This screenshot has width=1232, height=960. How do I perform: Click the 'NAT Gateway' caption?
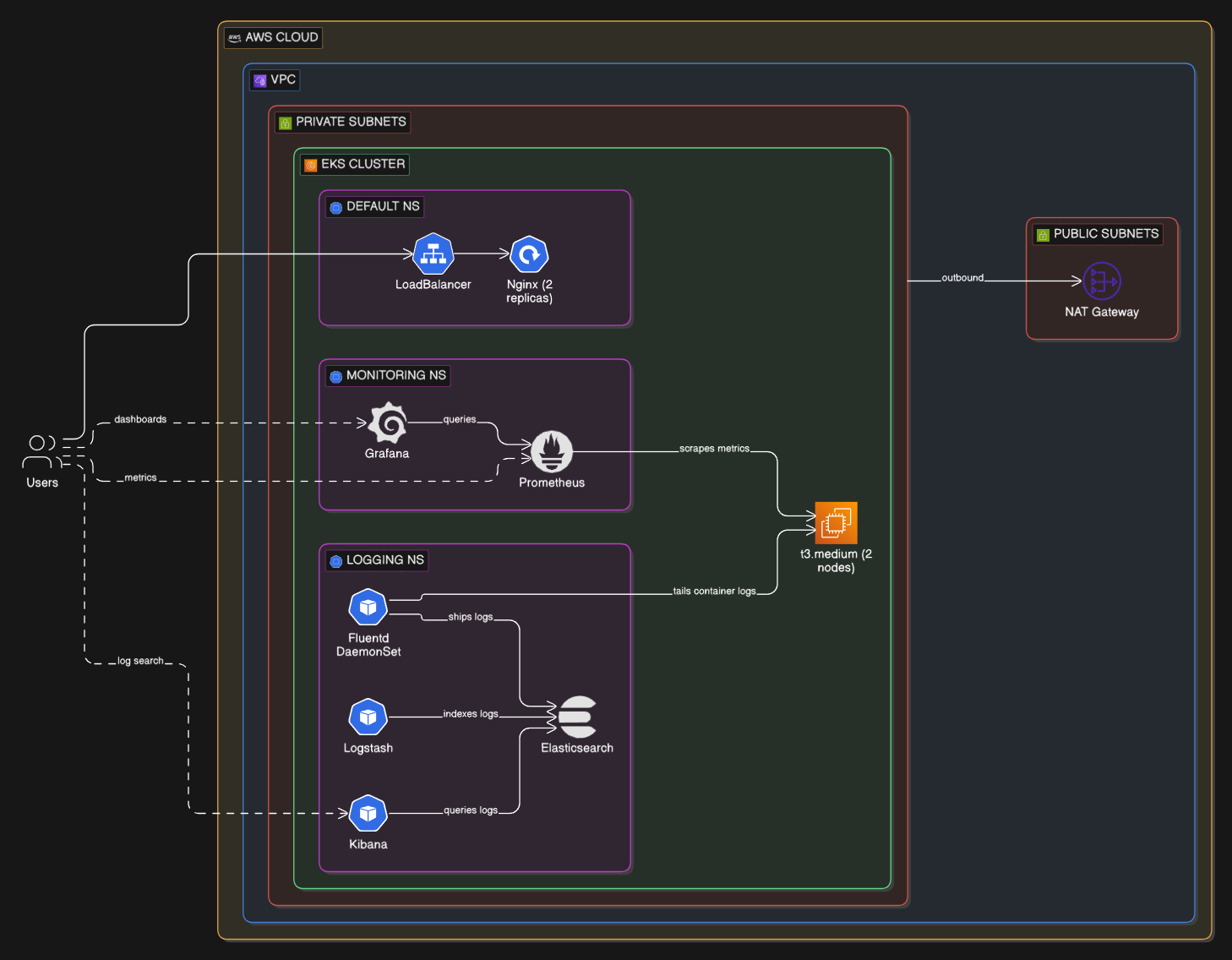pyautogui.click(x=1102, y=312)
